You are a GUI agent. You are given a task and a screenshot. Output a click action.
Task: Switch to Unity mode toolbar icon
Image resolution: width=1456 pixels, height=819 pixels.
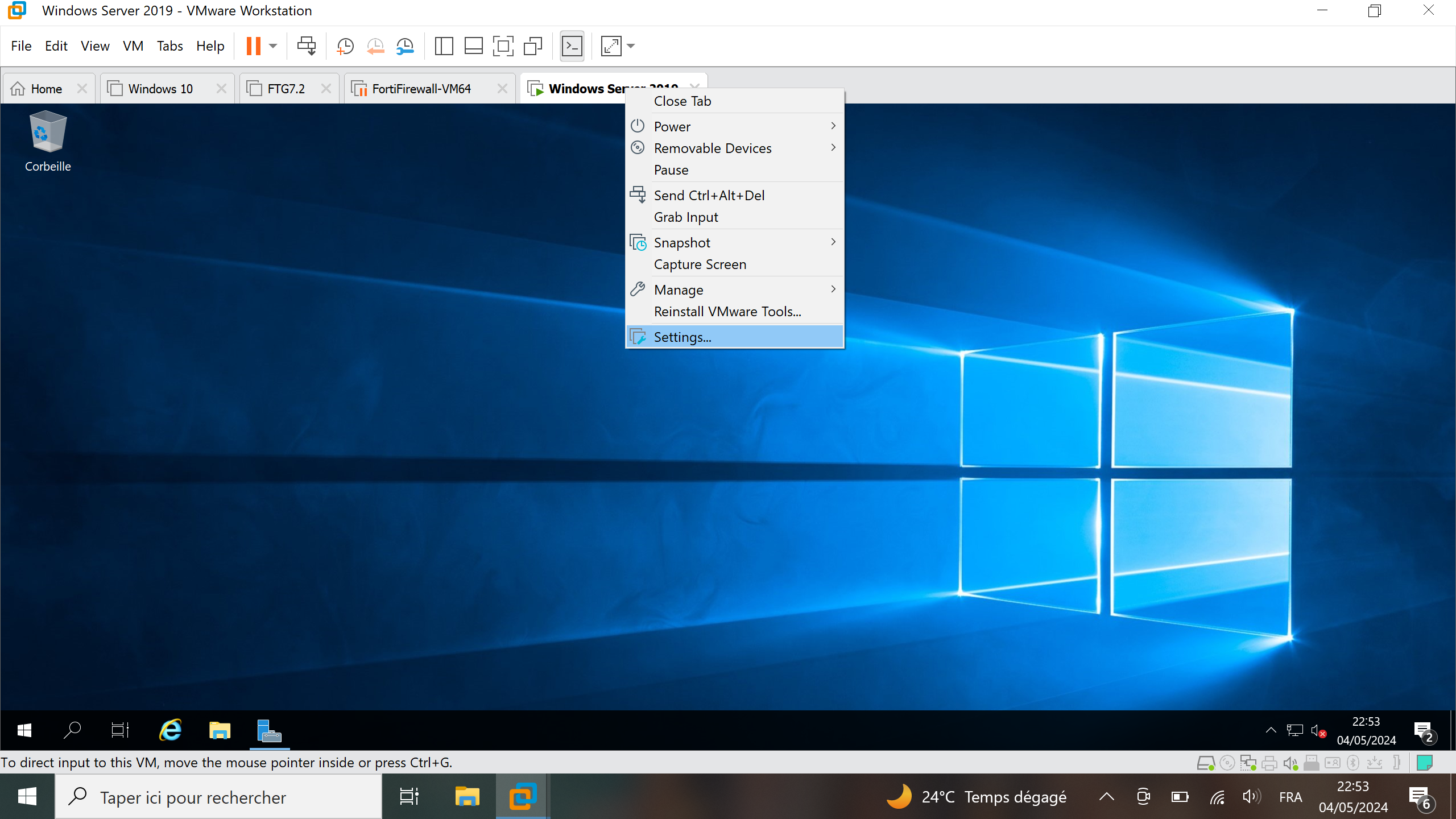533,46
